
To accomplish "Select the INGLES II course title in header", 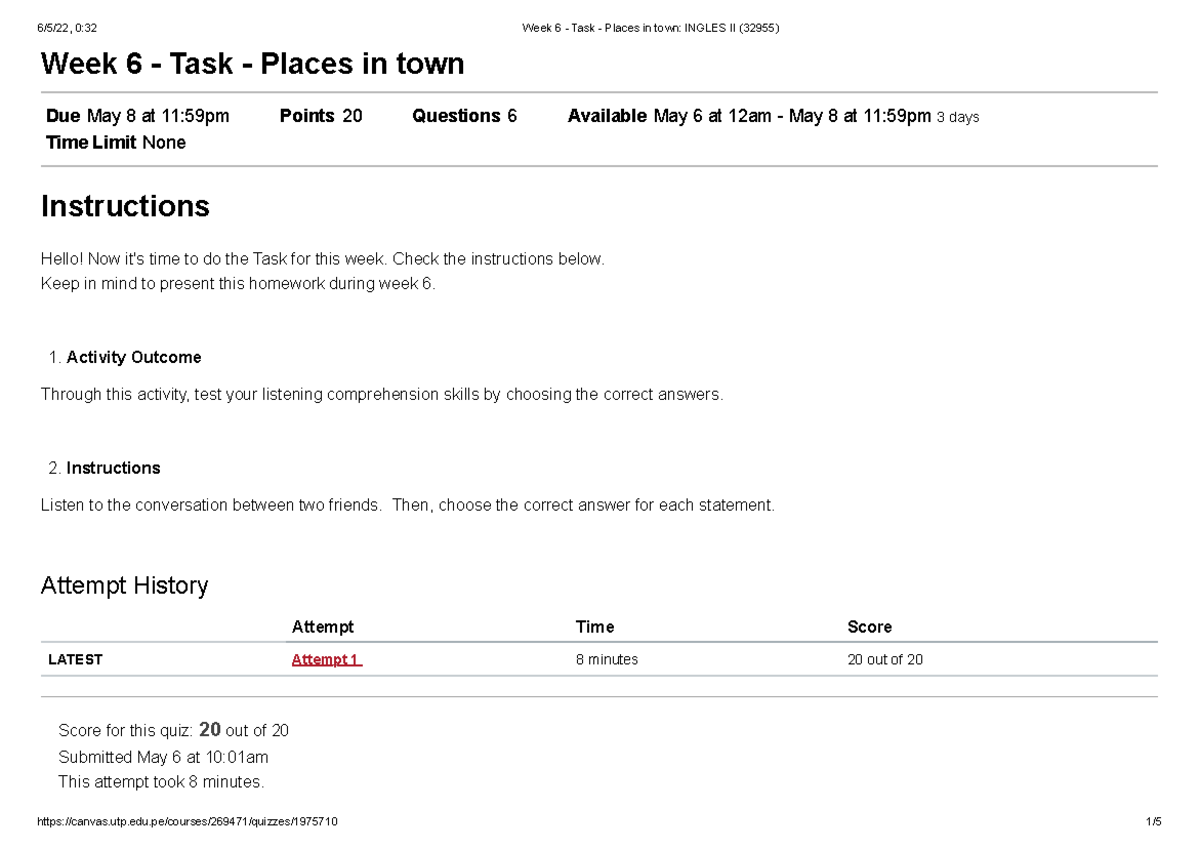I will click(650, 28).
